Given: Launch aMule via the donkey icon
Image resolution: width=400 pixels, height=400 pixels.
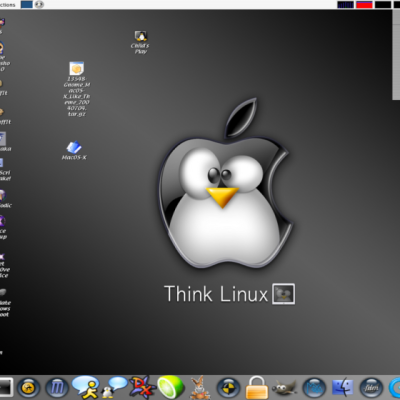Looking at the screenshot, I should (x=200, y=387).
